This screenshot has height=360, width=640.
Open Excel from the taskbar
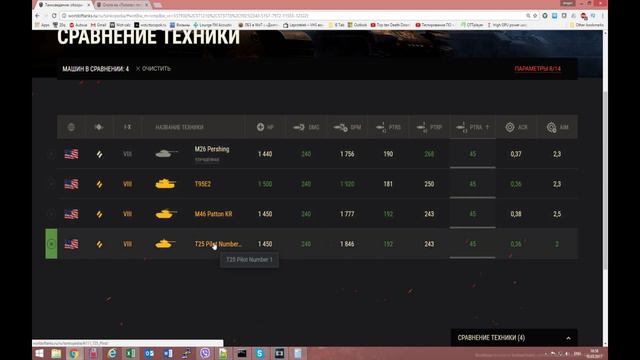click(x=130, y=353)
